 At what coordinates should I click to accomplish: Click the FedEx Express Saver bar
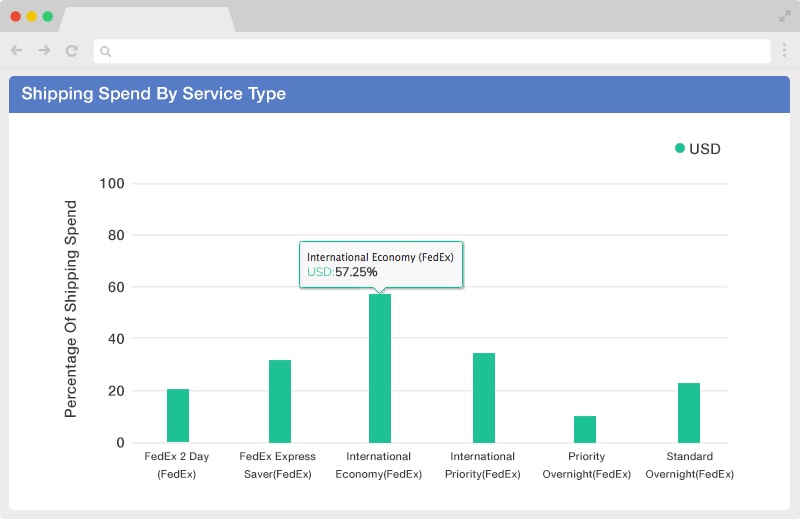[x=280, y=401]
